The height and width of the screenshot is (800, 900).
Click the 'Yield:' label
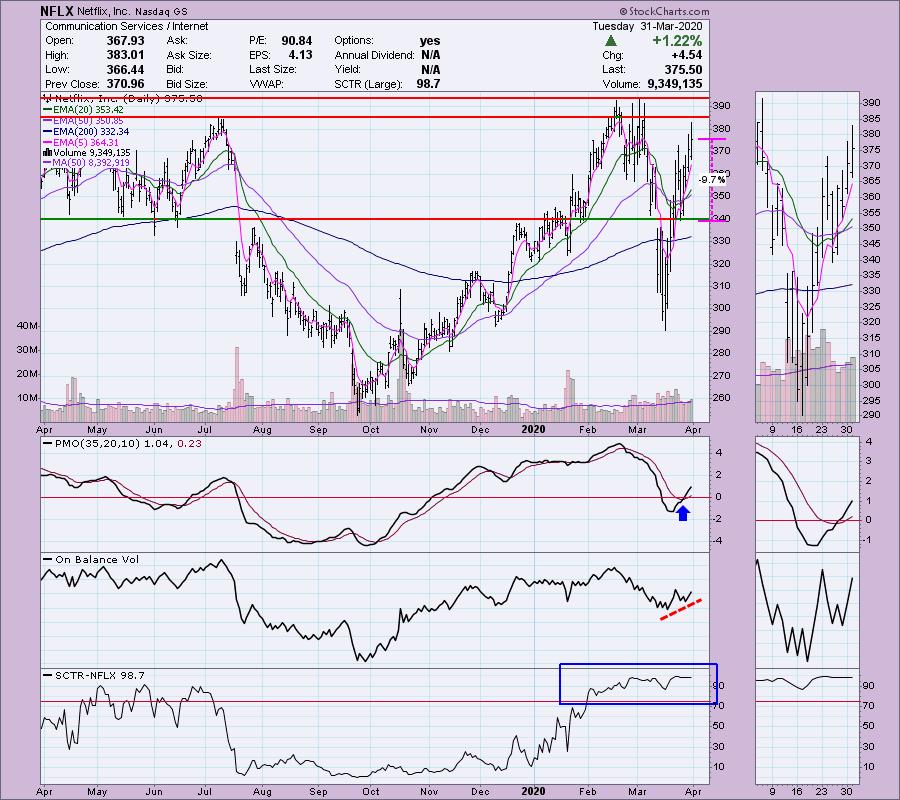point(347,69)
